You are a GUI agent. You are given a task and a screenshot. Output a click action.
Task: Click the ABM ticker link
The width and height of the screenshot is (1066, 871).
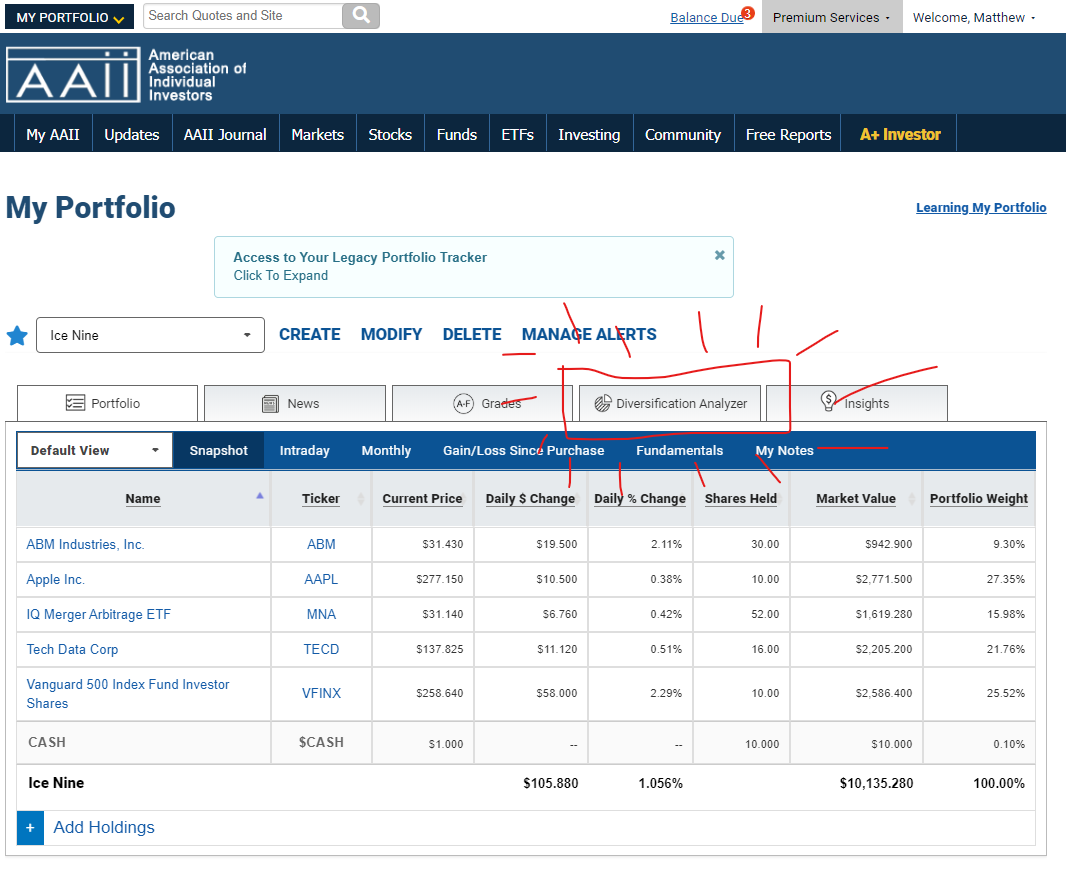click(x=321, y=545)
